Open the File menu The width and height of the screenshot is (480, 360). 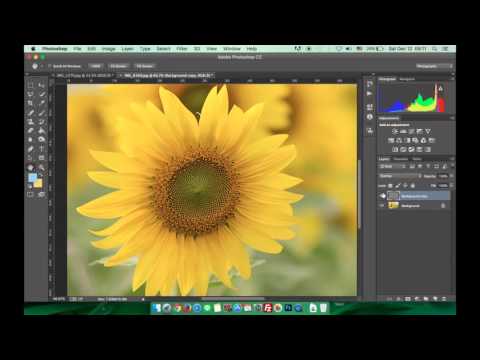(77, 49)
